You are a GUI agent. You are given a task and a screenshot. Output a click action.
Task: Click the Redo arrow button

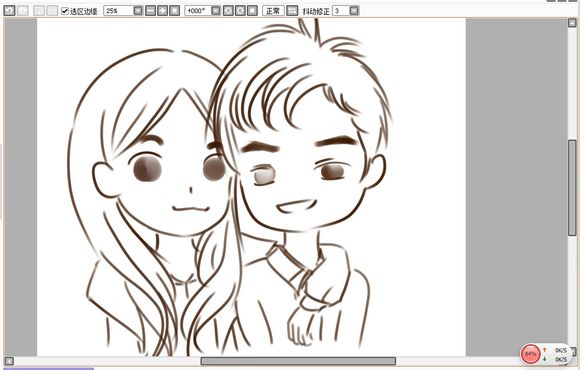click(23, 11)
